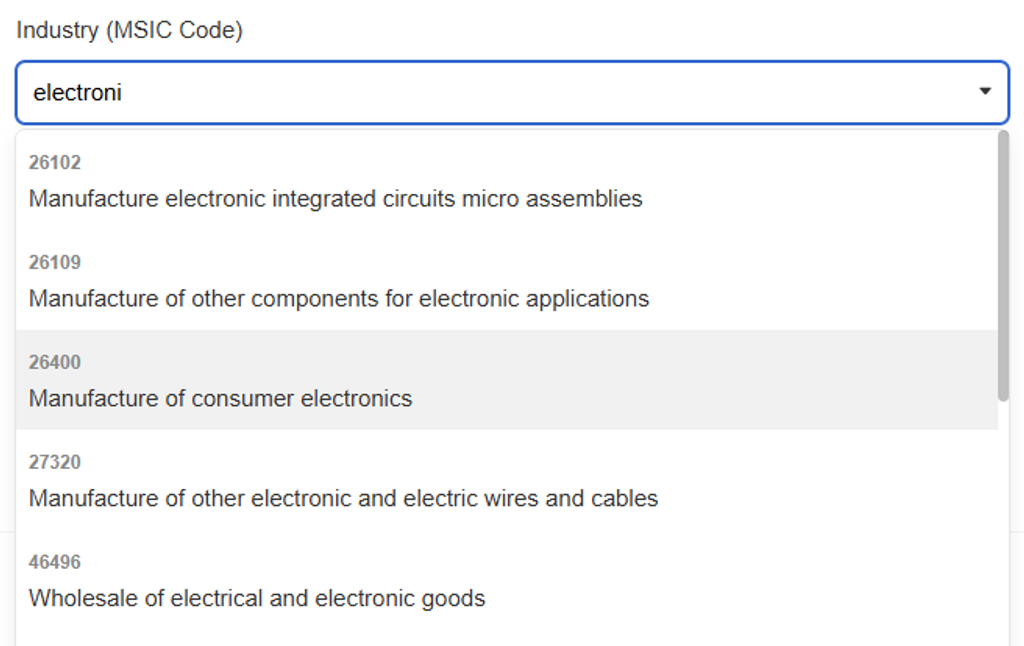
Task: Select MSIC code 27320 option
Action: 55,462
